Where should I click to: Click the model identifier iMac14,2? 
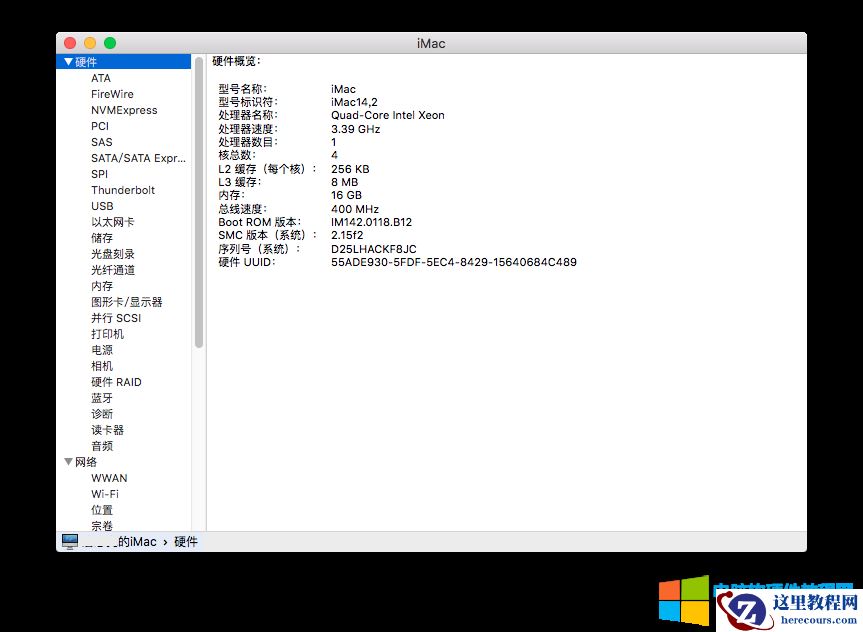(x=354, y=102)
